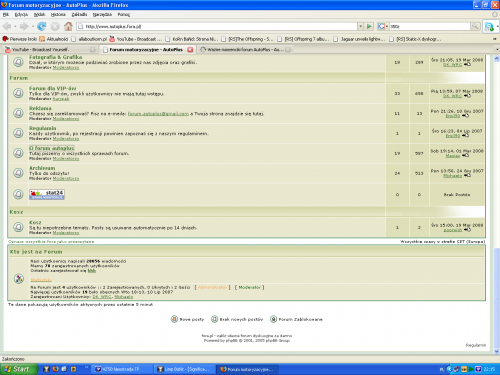The image size is (500, 375).
Task: Close the Forum motoryzacyjne tab
Action: [x=190, y=49]
